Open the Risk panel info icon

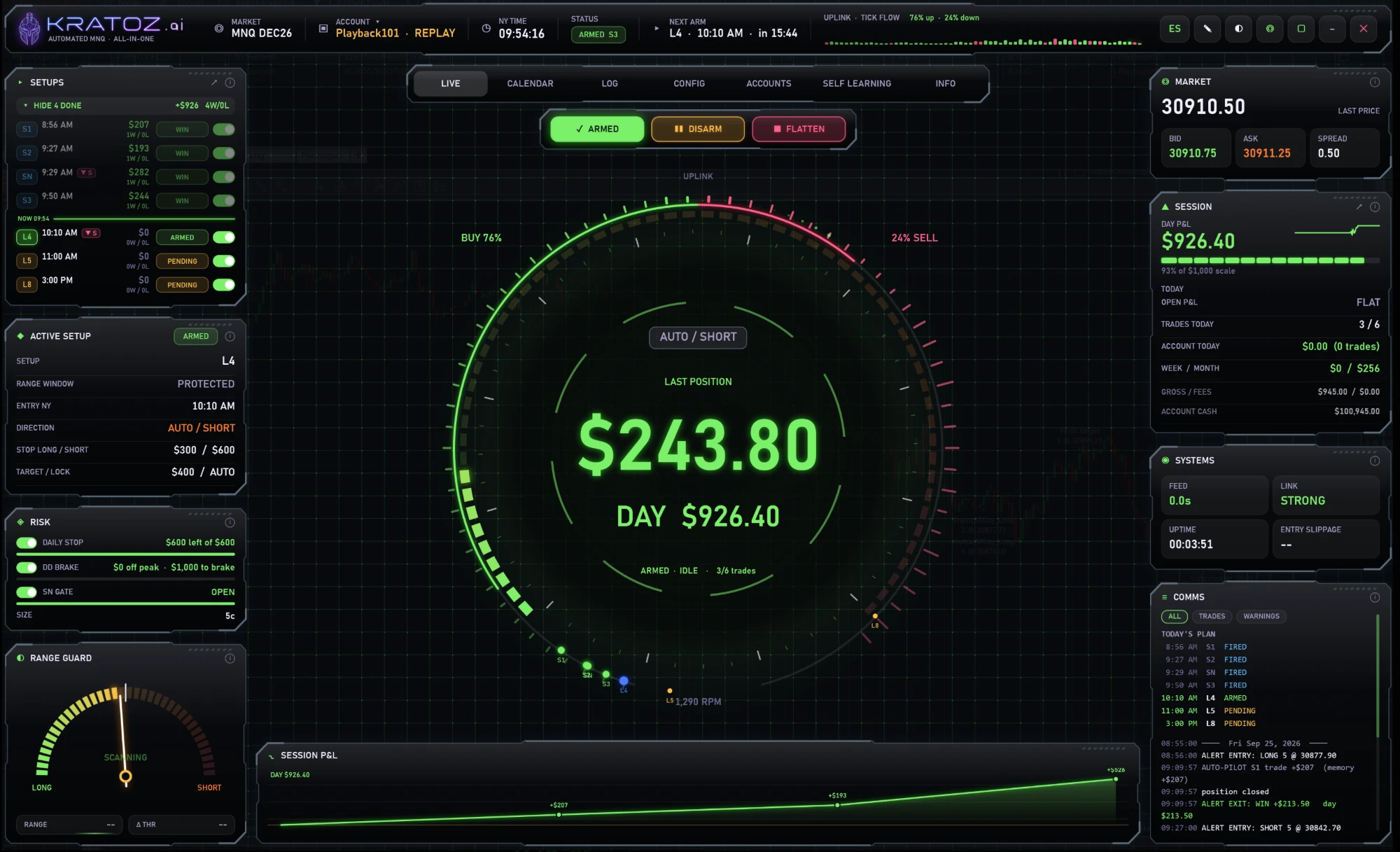tap(230, 522)
